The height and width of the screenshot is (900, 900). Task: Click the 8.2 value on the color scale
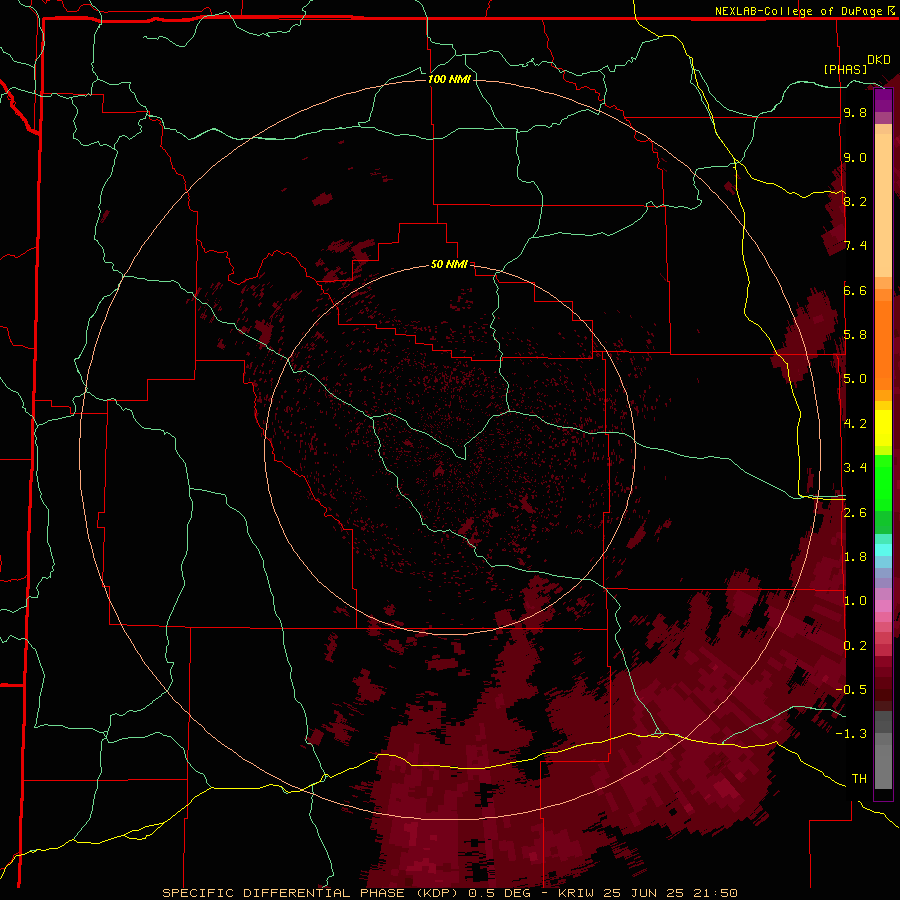855,201
